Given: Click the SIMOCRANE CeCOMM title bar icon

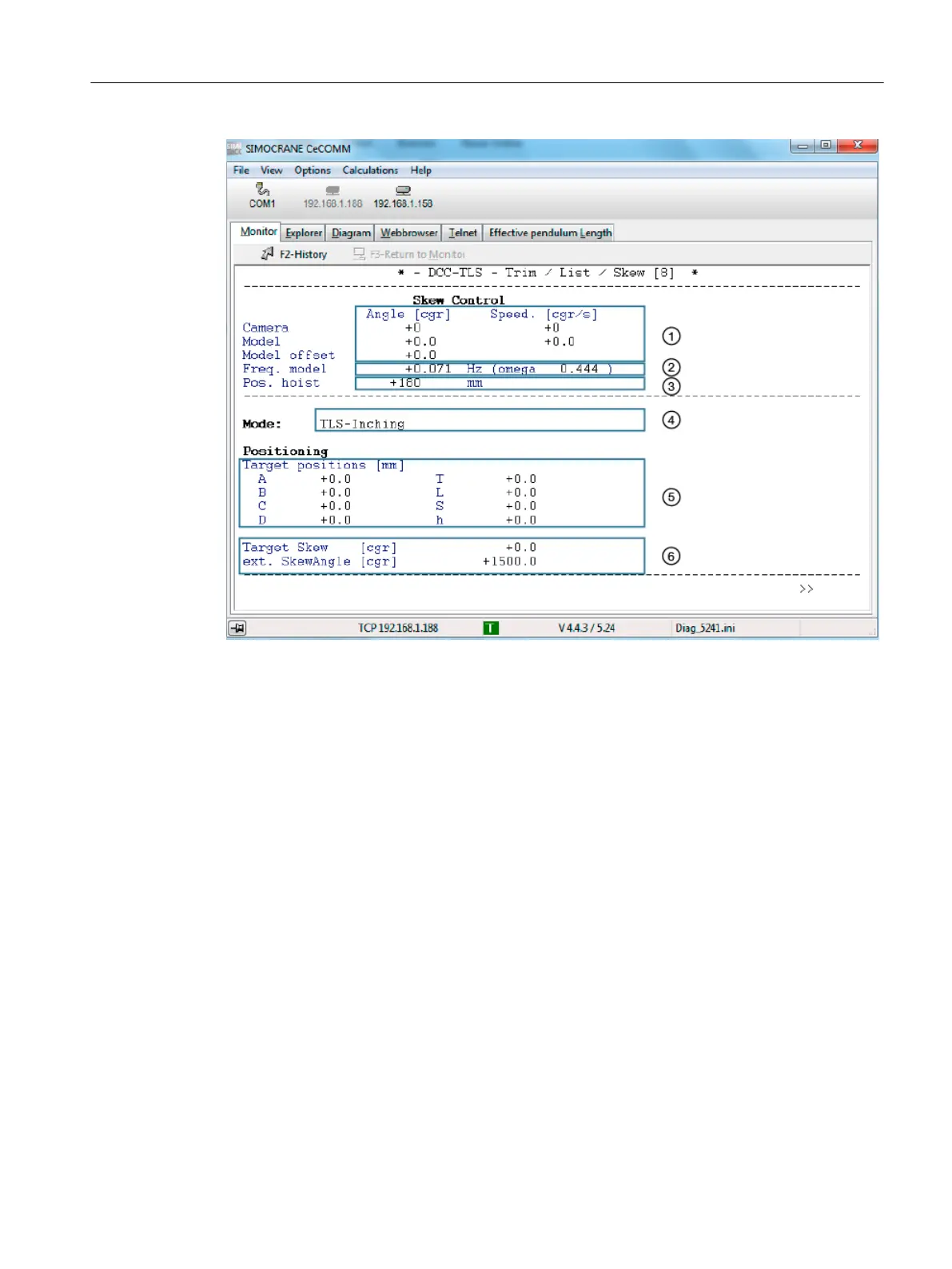Looking at the screenshot, I should pos(234,148).
